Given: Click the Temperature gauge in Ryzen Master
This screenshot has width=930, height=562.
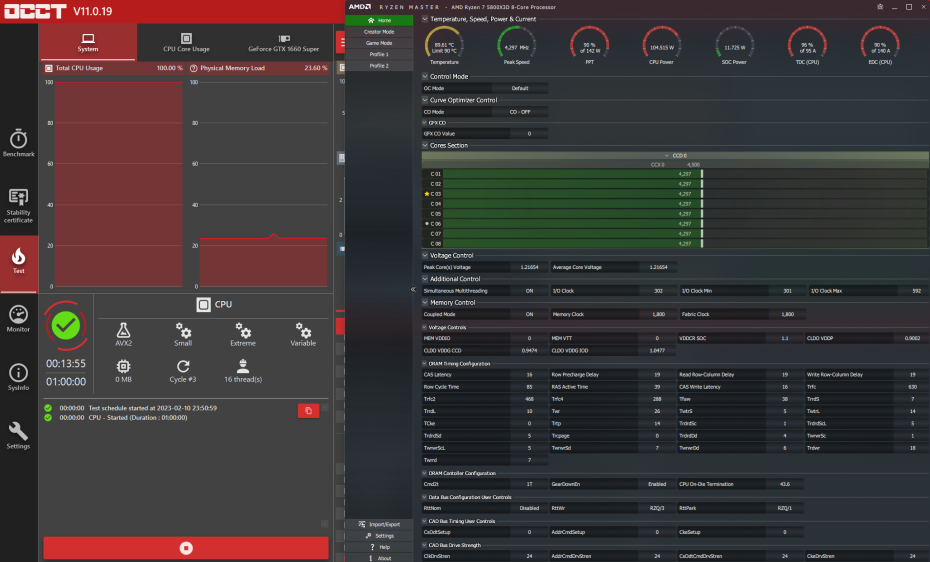Looking at the screenshot, I should (444, 46).
